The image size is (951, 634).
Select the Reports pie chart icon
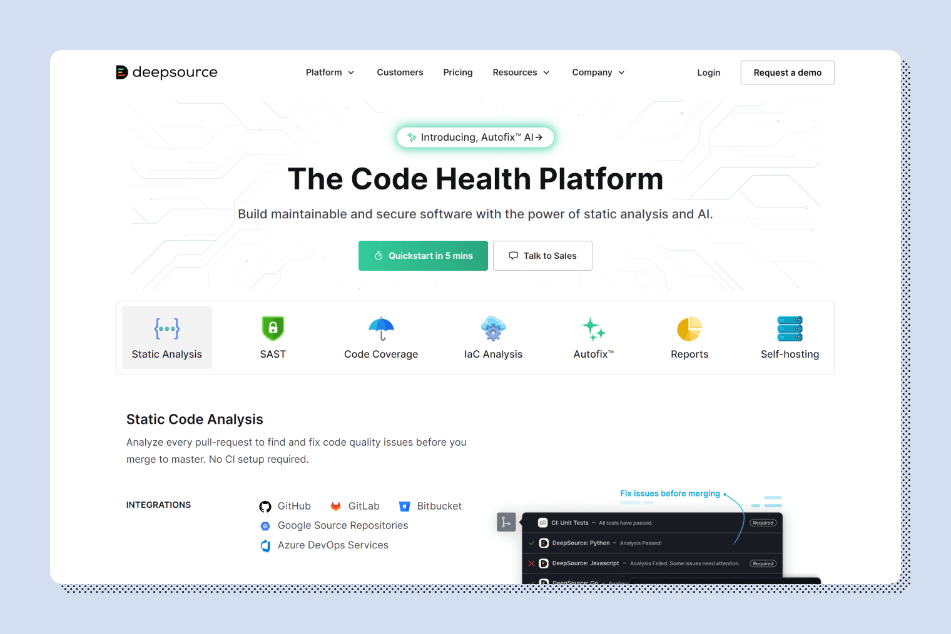point(690,328)
